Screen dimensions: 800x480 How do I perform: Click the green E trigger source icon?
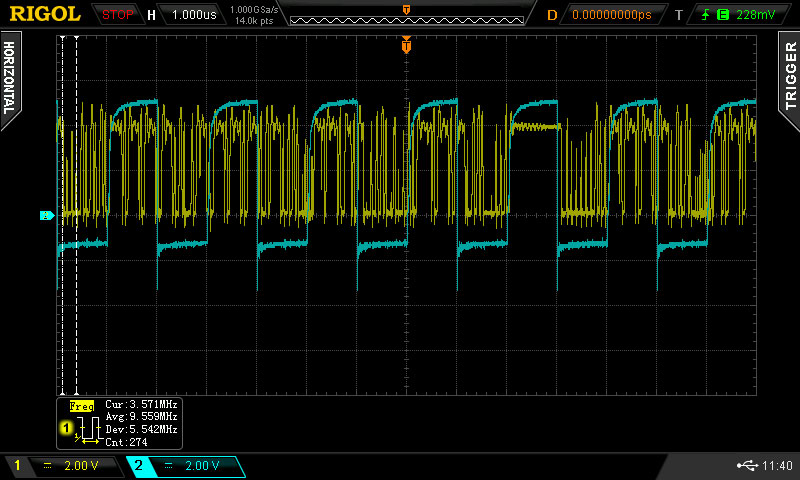coord(723,15)
